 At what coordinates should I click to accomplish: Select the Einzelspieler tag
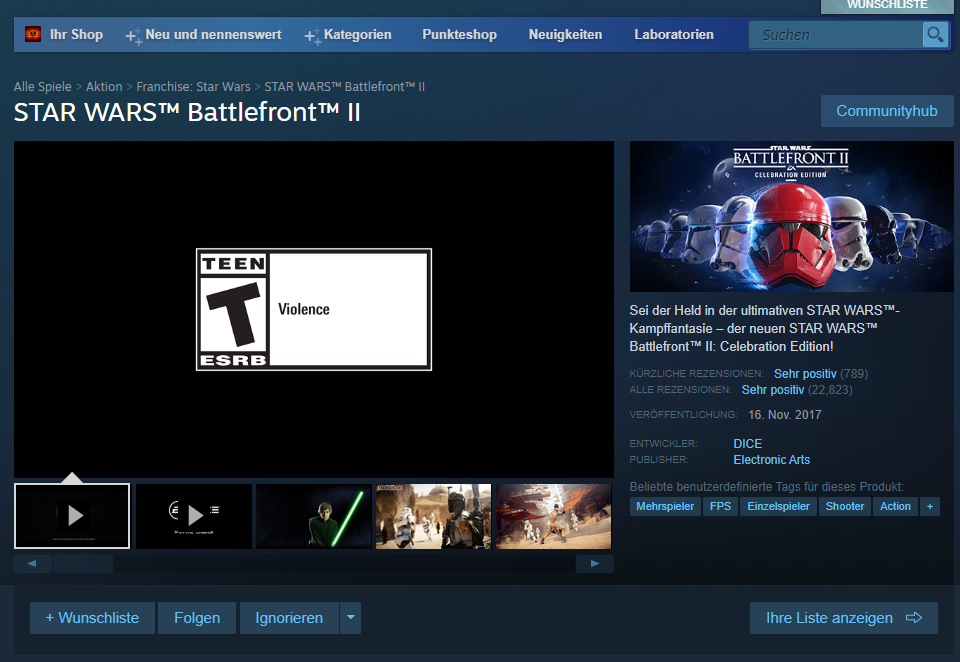(778, 506)
